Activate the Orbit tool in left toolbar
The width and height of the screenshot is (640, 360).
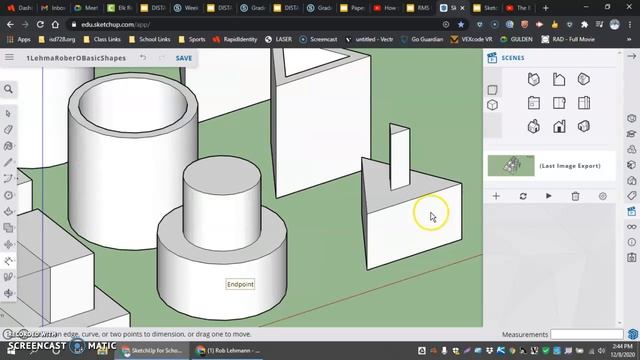pyautogui.click(x=8, y=293)
